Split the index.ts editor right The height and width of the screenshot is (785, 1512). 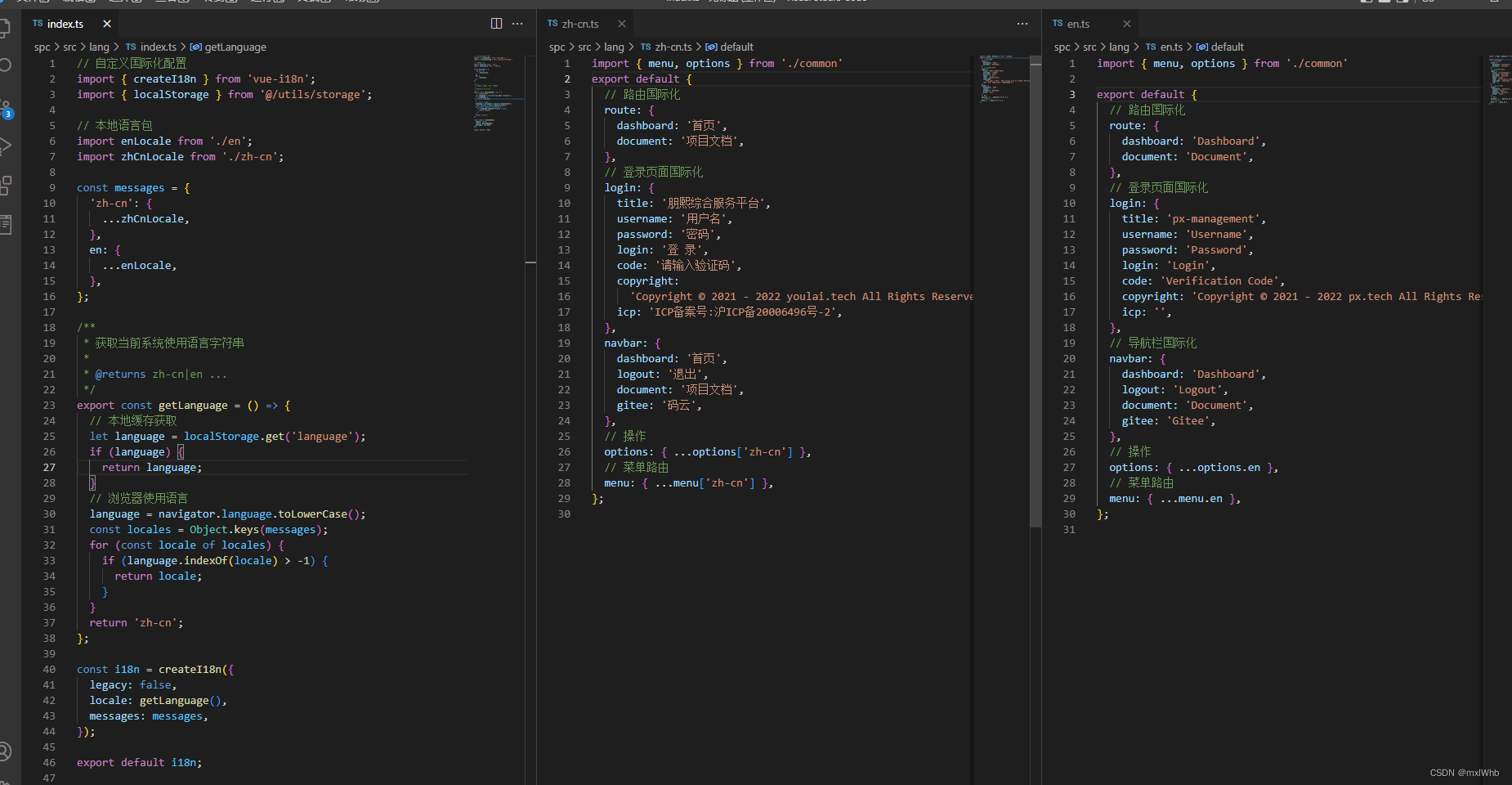click(496, 24)
